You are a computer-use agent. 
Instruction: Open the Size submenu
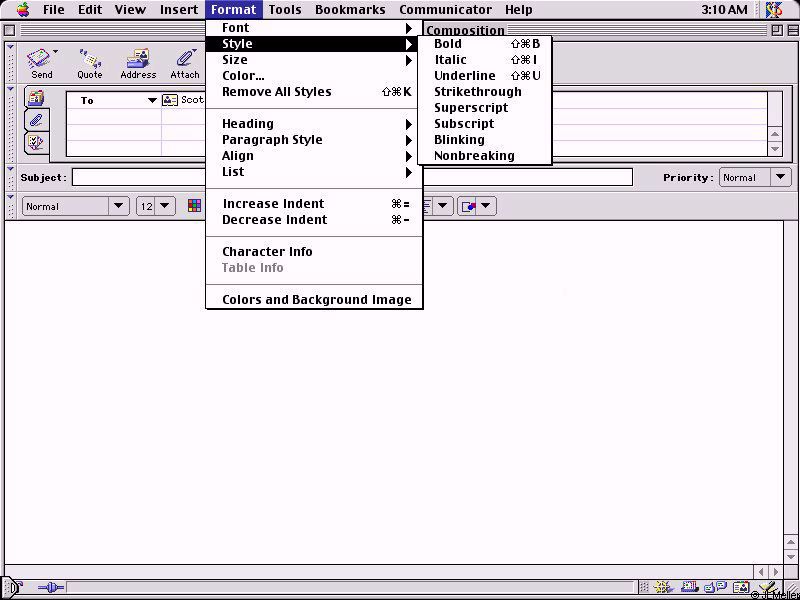(314, 60)
